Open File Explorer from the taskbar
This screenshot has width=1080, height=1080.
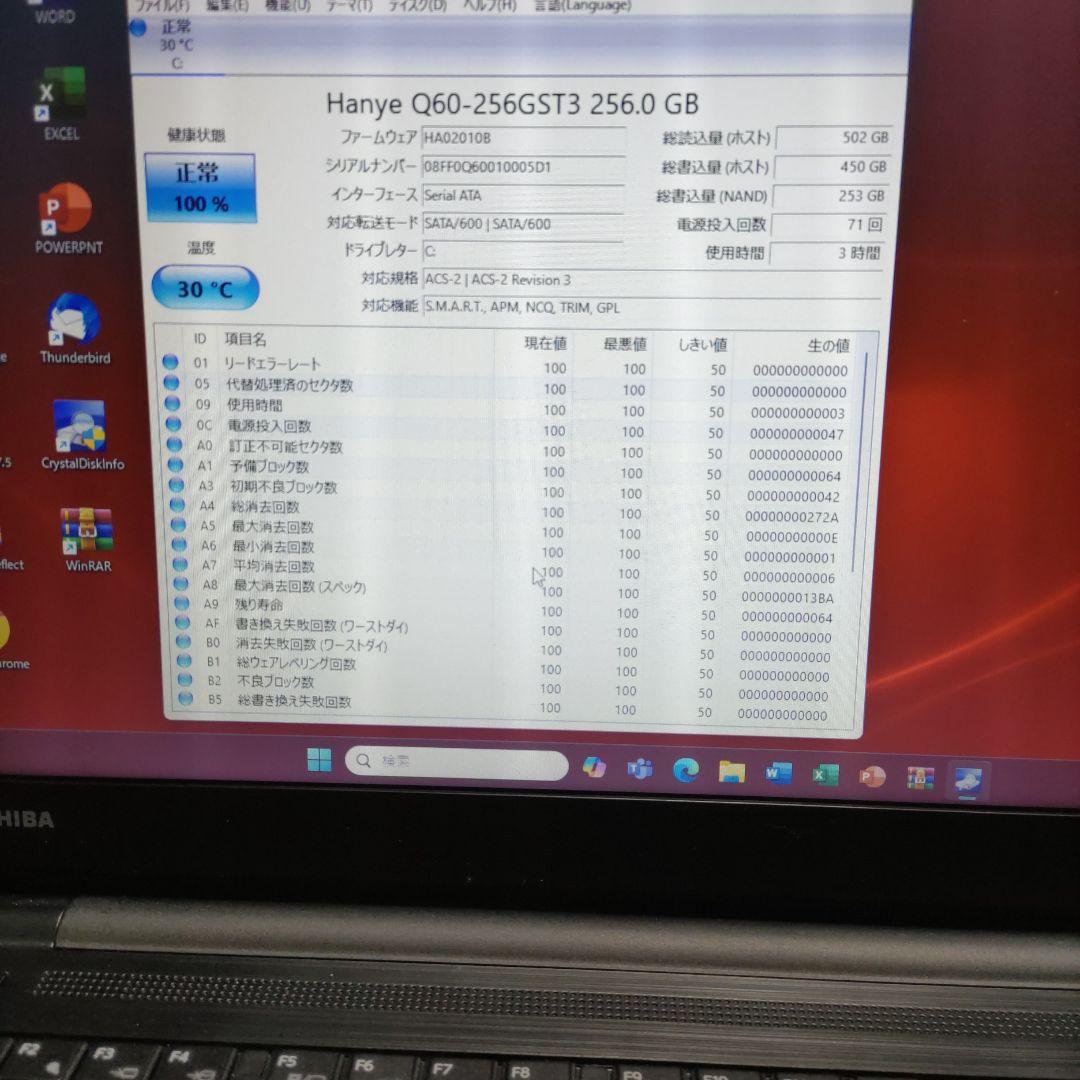point(732,772)
